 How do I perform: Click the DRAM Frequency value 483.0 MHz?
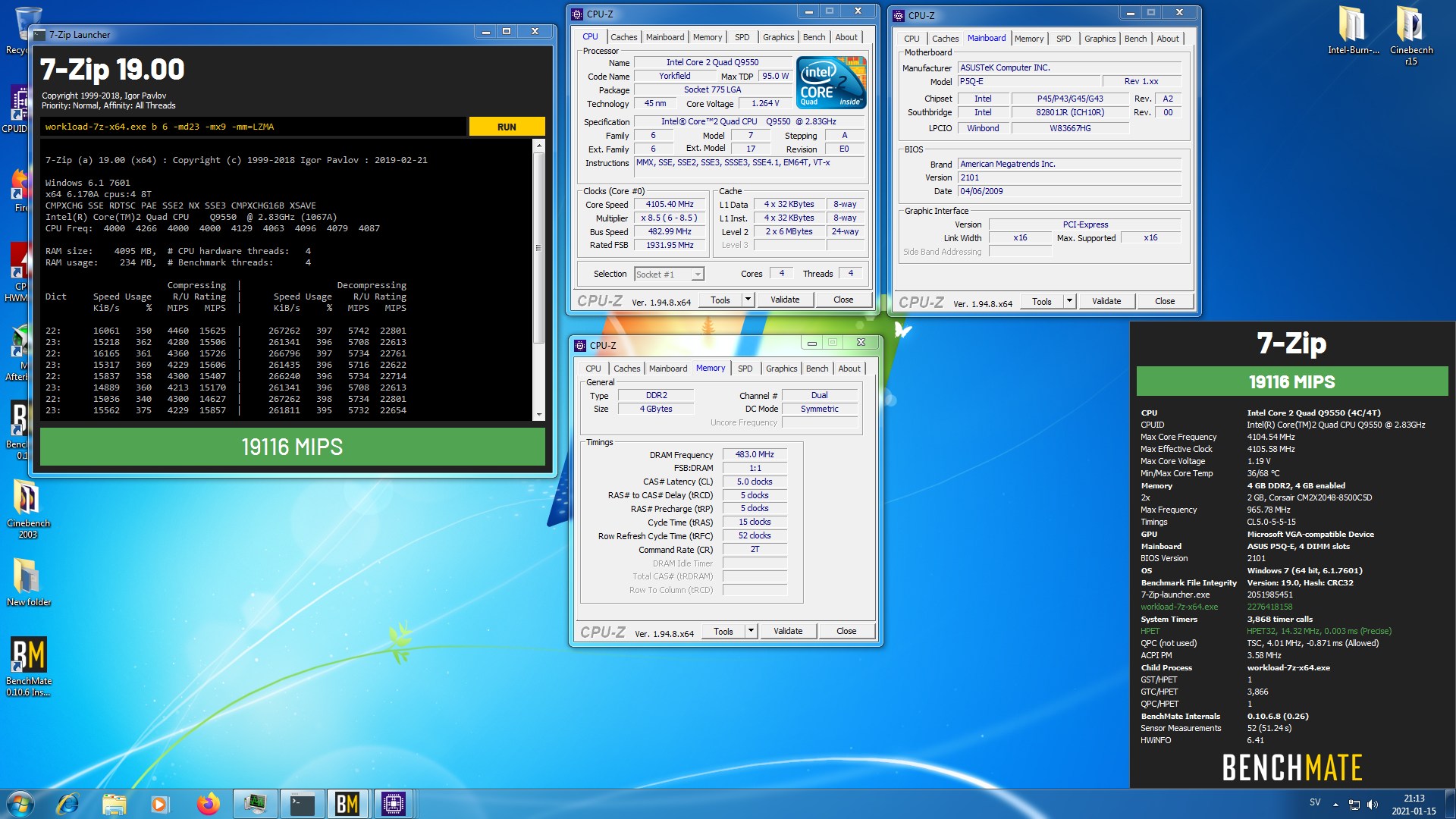755,454
